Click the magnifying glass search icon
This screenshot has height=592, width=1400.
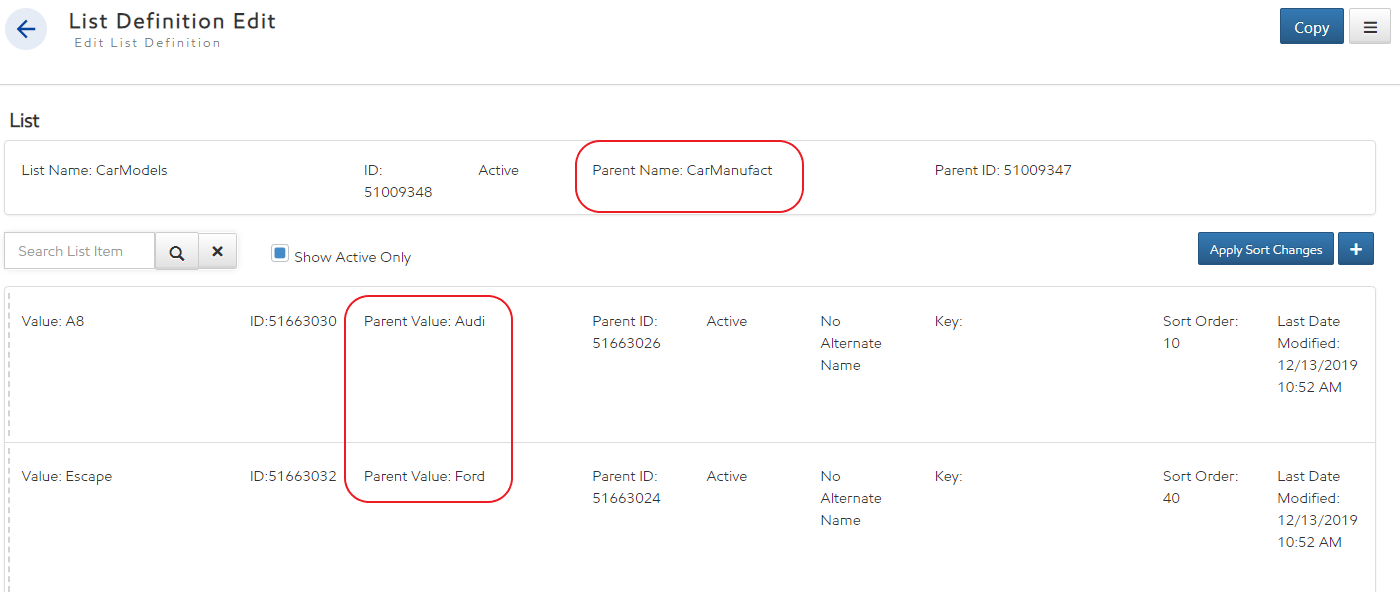point(177,252)
